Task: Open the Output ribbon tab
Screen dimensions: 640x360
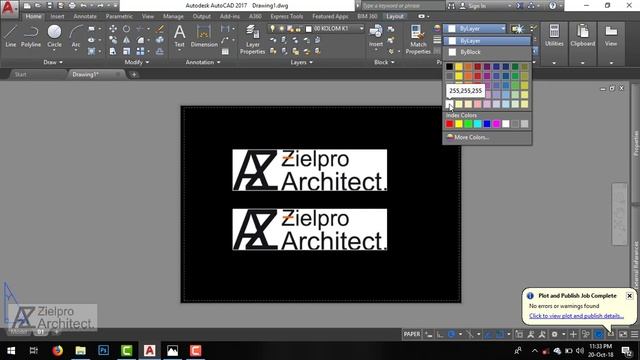Action: tap(202, 16)
